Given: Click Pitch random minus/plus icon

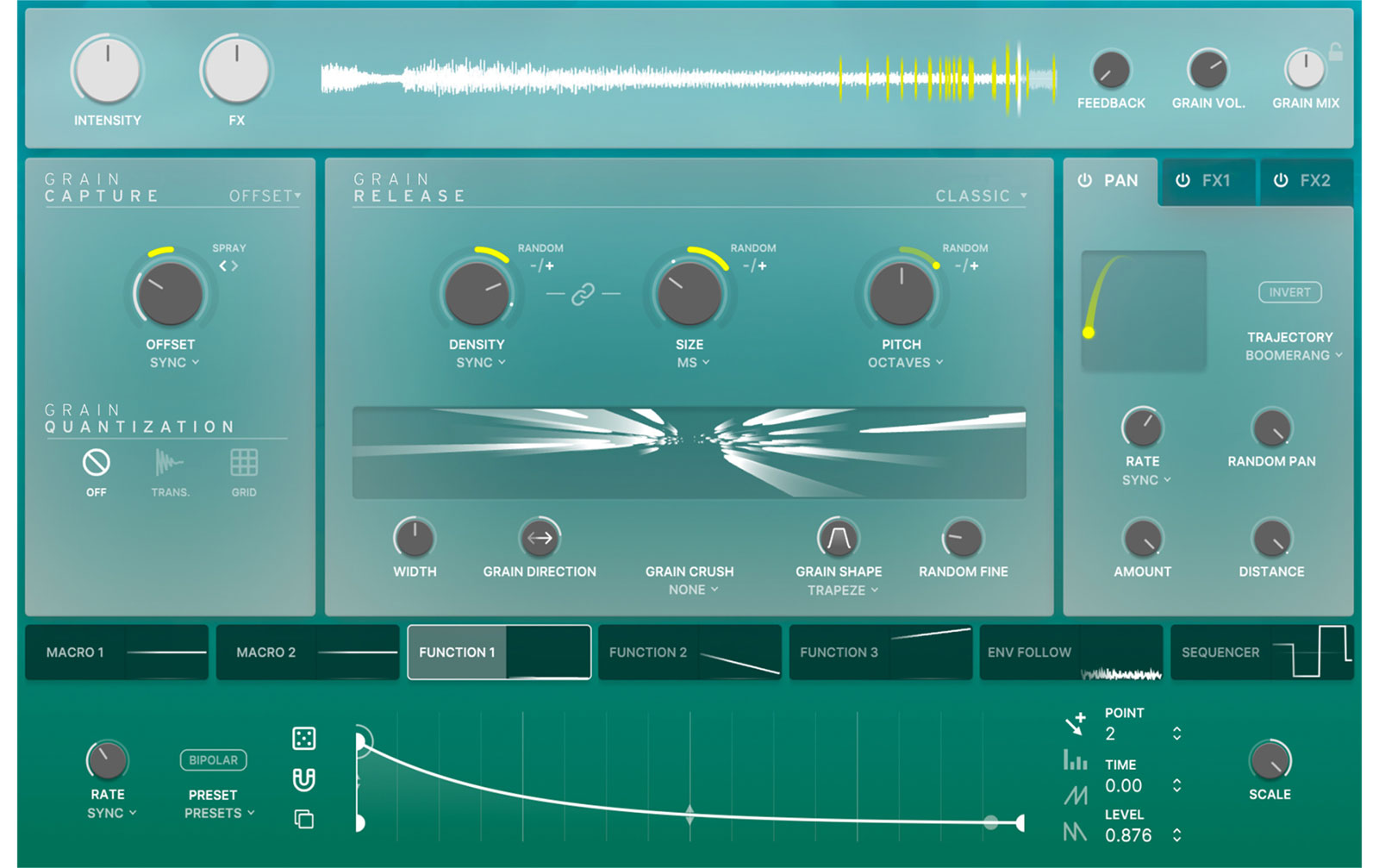Looking at the screenshot, I should tap(966, 266).
